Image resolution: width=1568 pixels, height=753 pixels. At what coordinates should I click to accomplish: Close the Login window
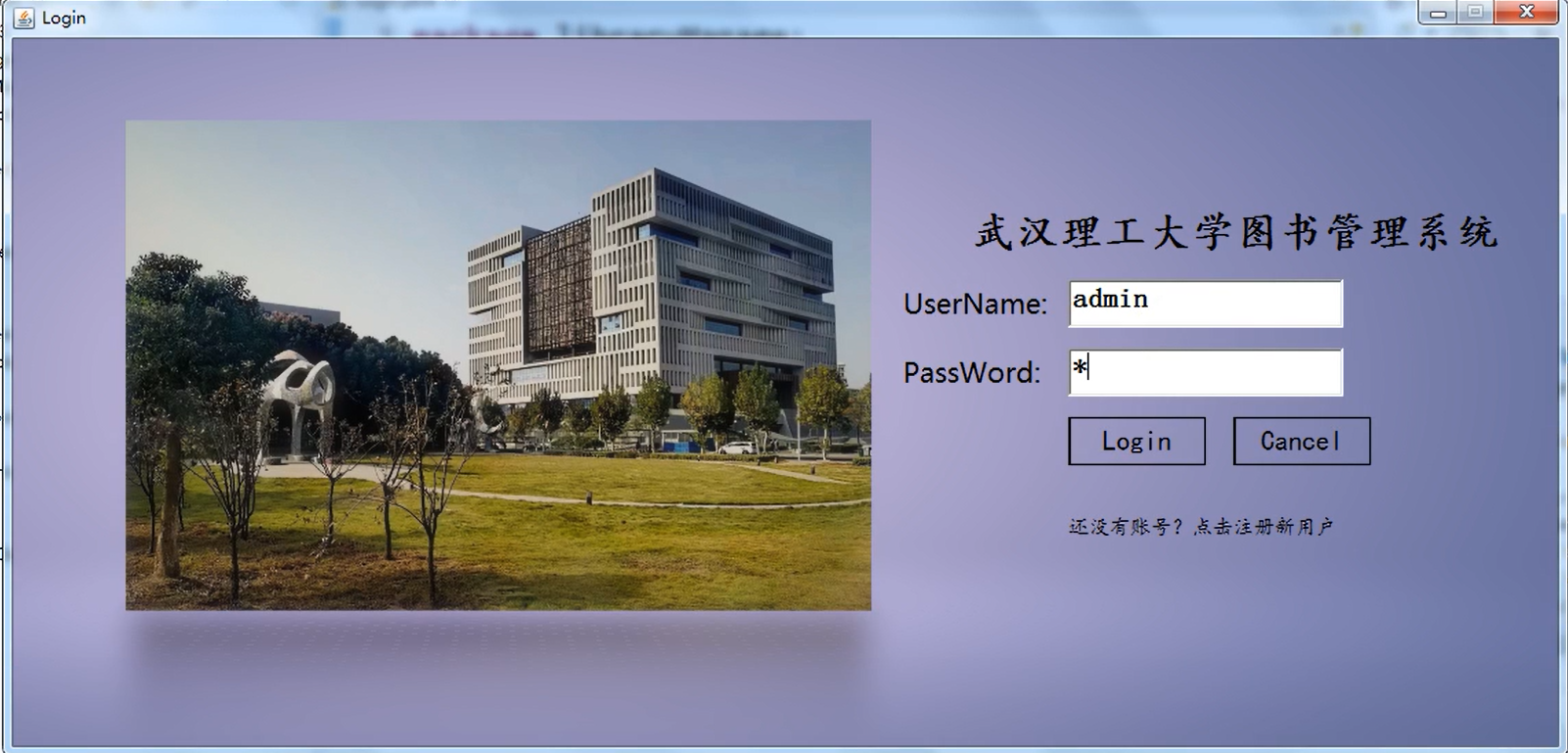click(1526, 13)
